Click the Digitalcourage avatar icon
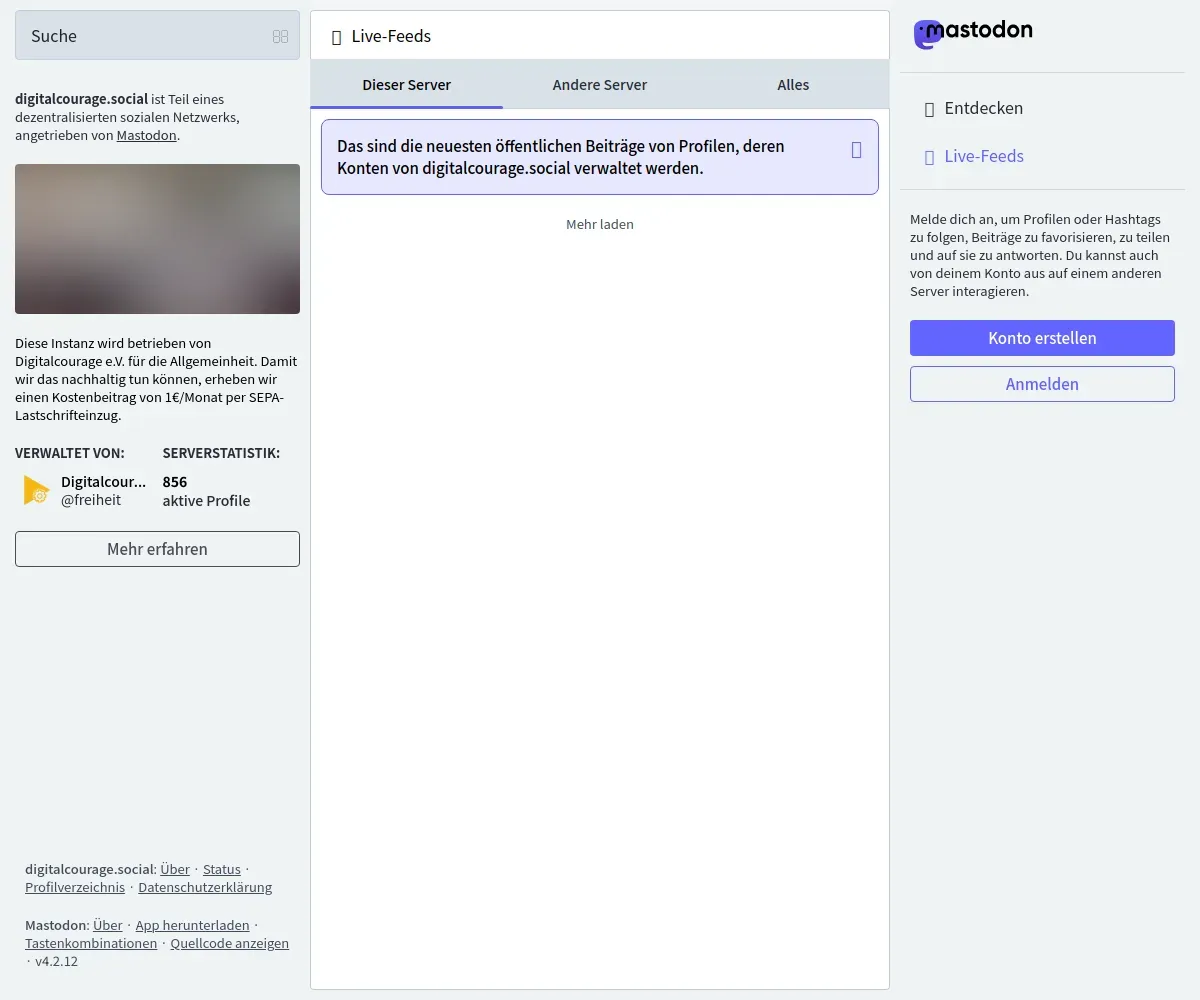Image resolution: width=1200 pixels, height=1000 pixels. [36, 490]
